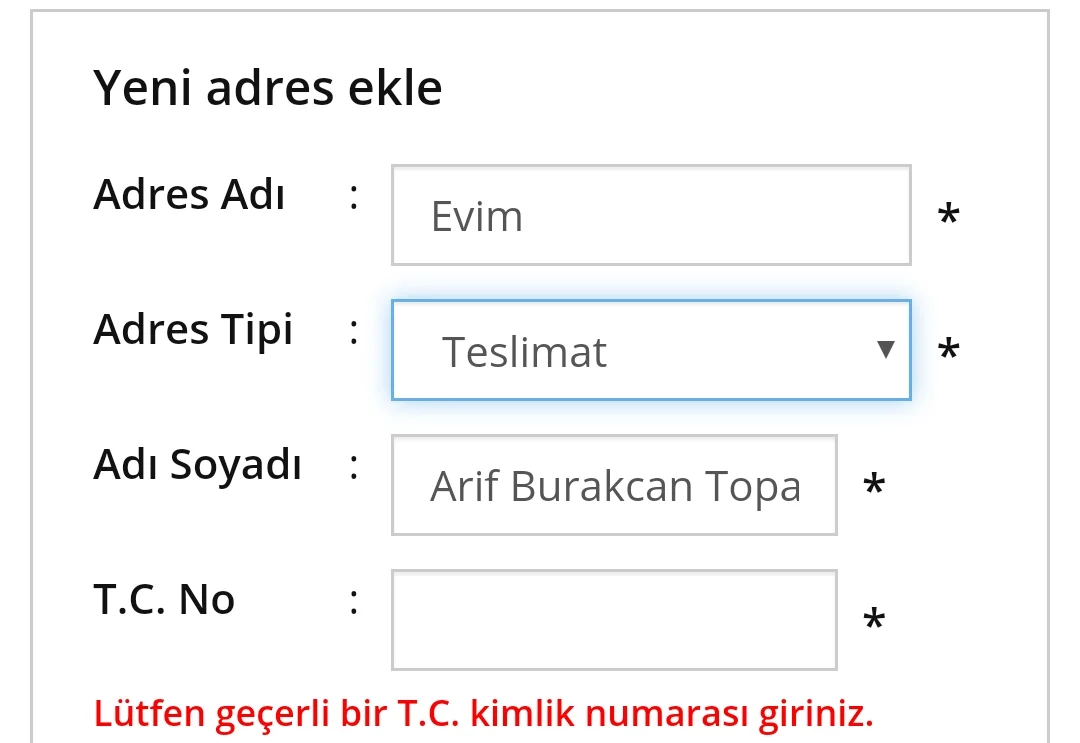This screenshot has height=743, width=1080.
Task: Select the text Evim in its field
Action: (476, 214)
